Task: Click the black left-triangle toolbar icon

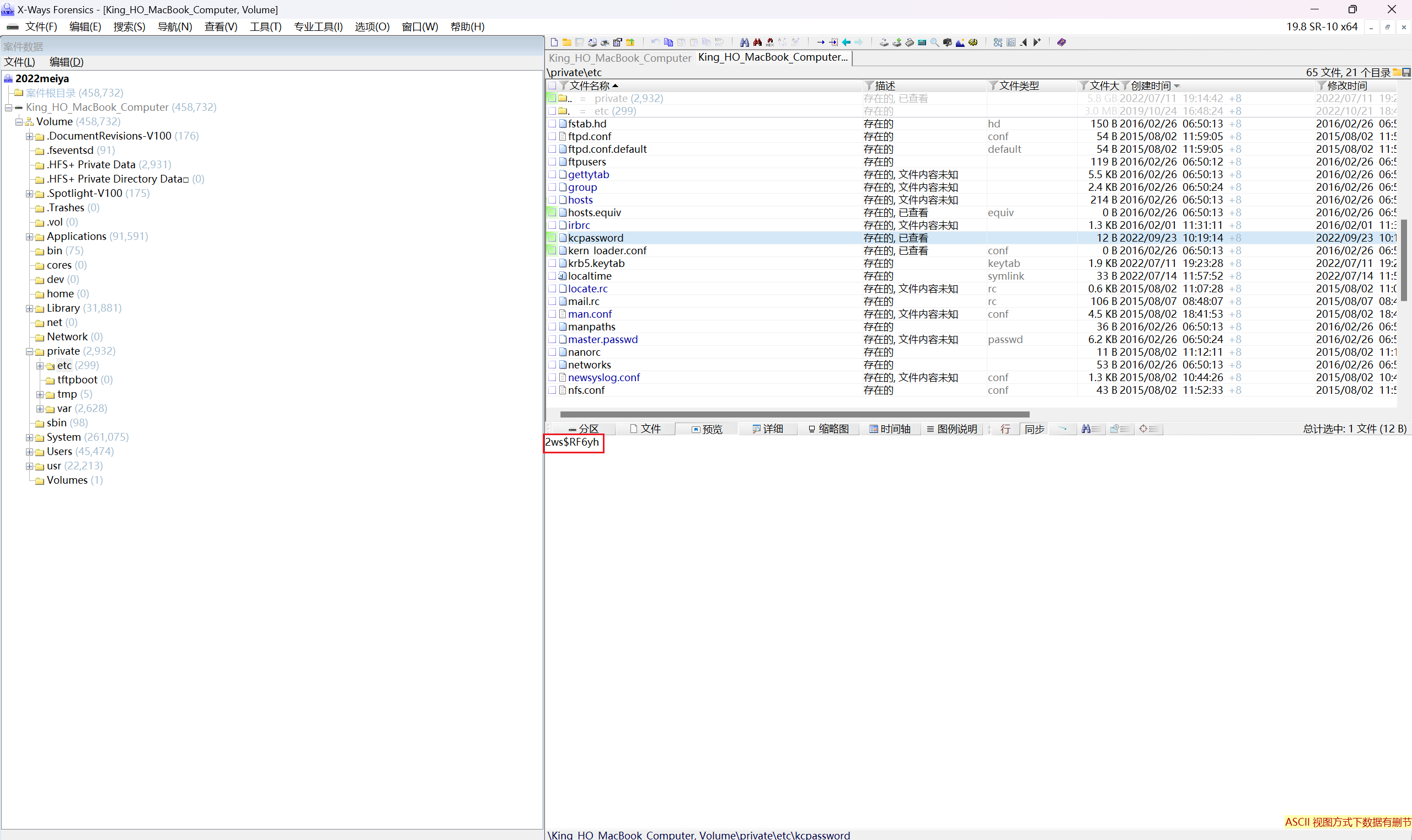Action: (x=1024, y=42)
